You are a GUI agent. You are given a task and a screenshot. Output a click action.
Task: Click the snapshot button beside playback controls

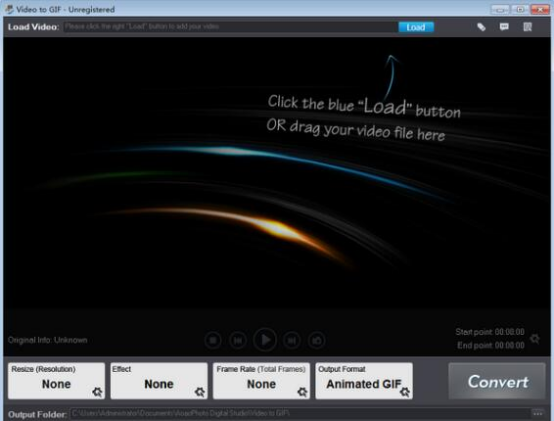tap(317, 340)
